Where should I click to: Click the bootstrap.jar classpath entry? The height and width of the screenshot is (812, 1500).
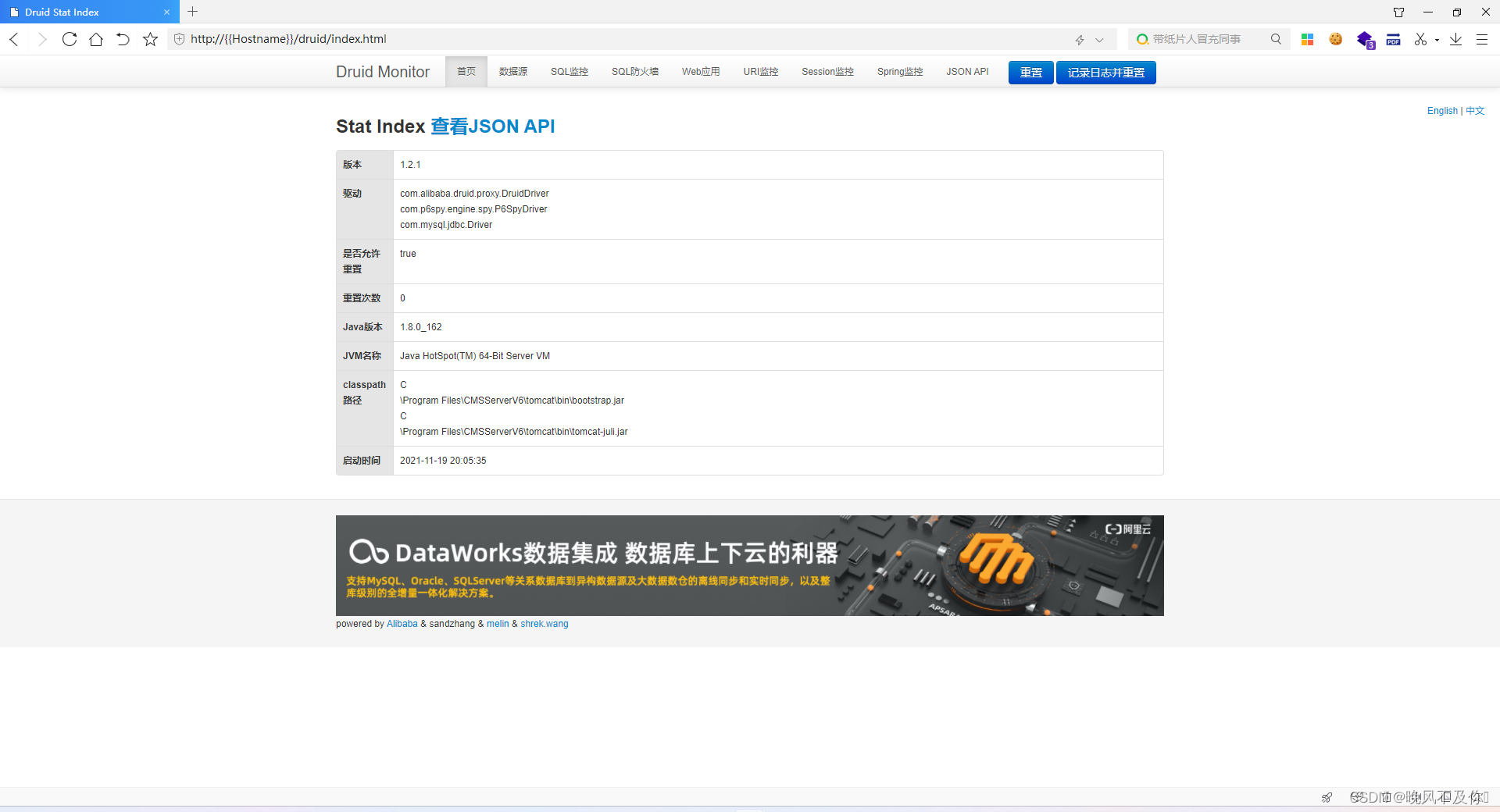pos(512,401)
